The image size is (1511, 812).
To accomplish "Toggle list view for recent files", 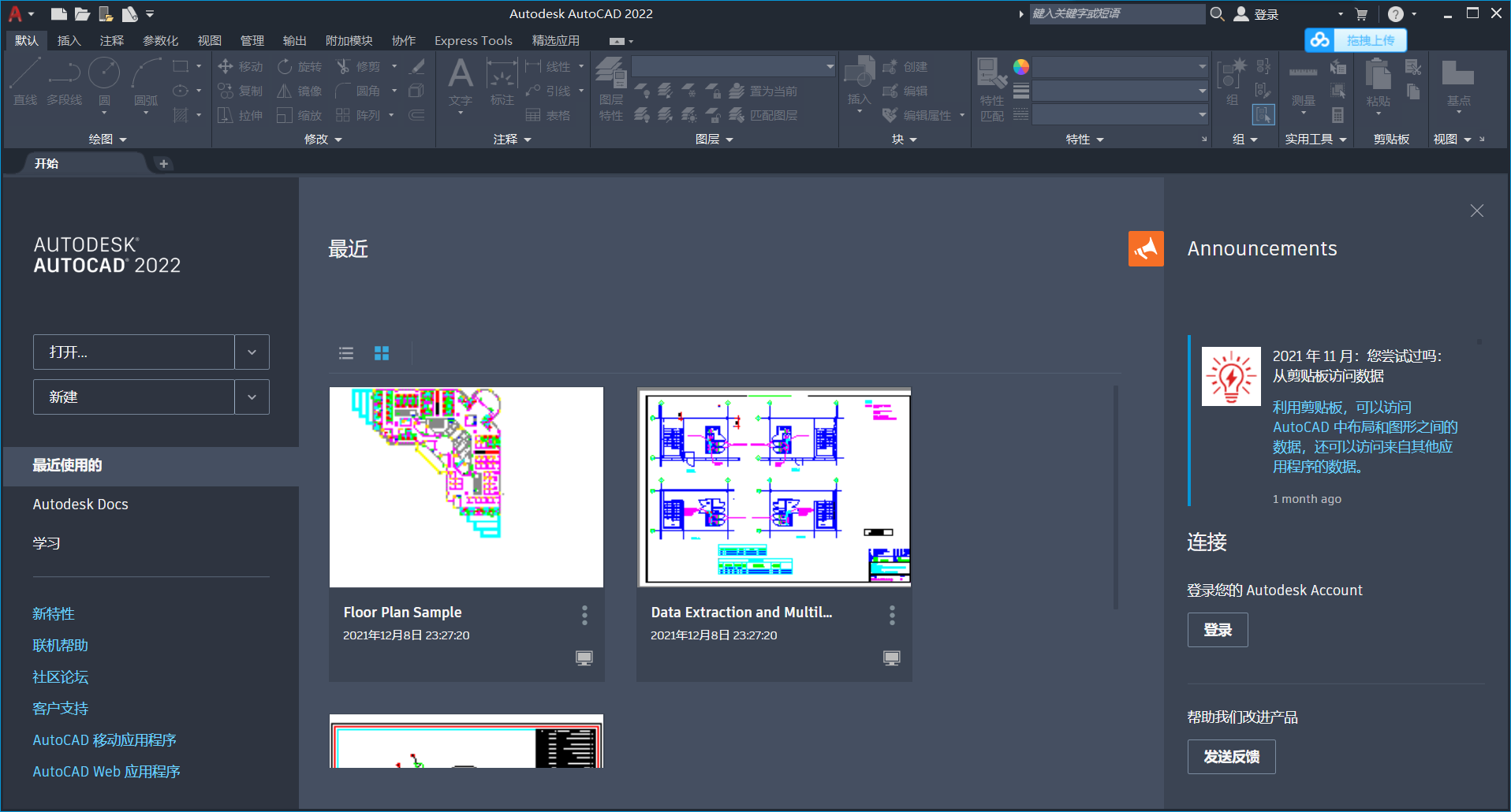I will (345, 352).
